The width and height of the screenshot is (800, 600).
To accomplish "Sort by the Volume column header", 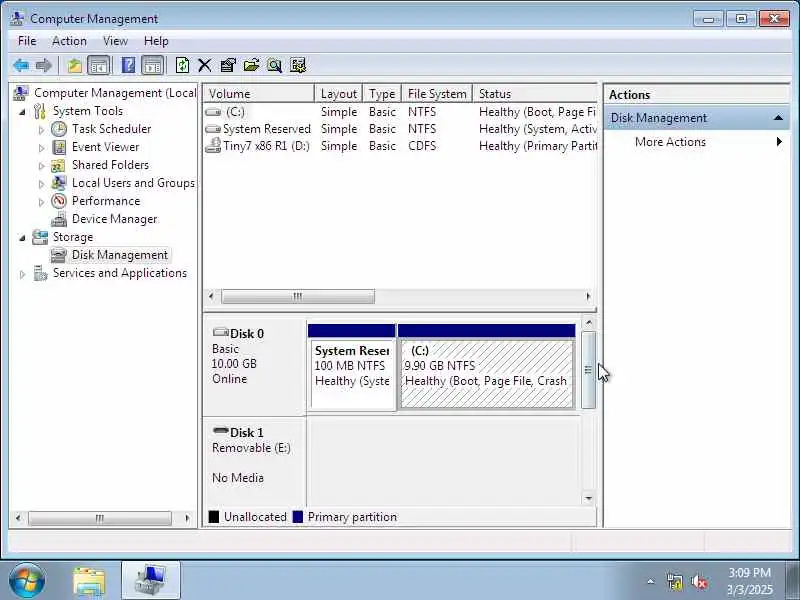I will pyautogui.click(x=259, y=94).
